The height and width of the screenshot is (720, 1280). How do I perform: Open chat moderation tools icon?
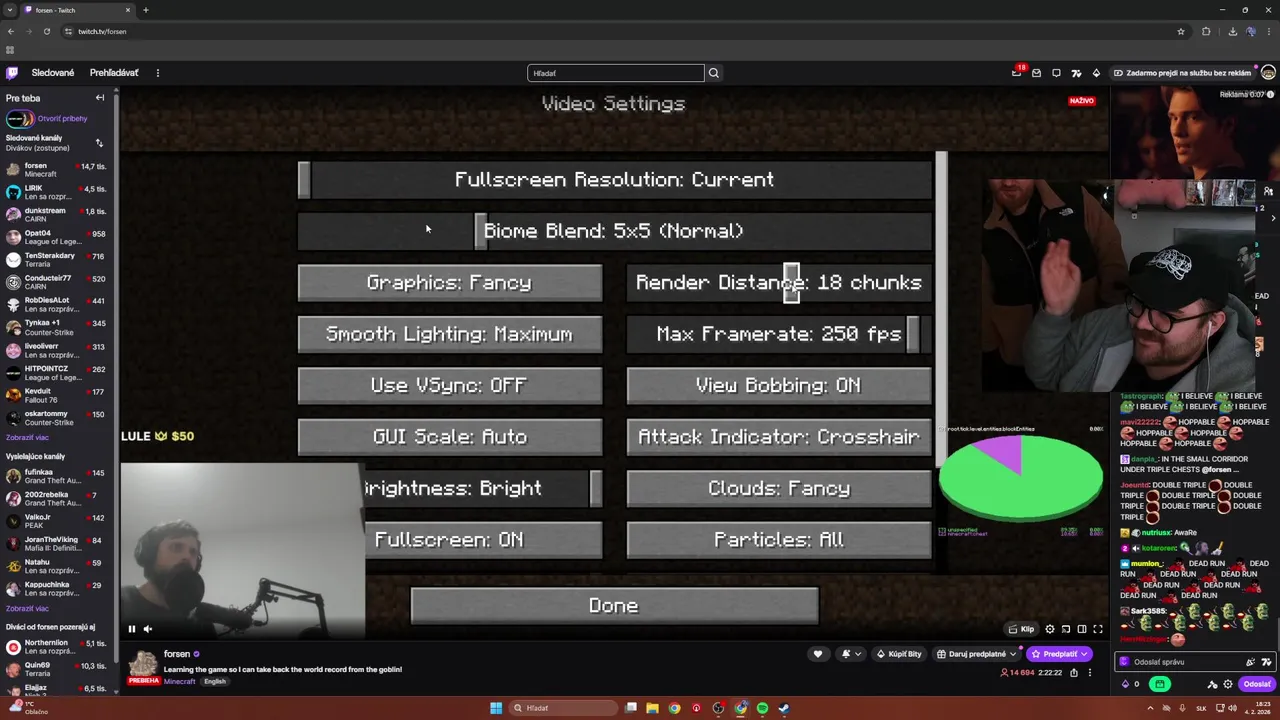[x=1212, y=685]
